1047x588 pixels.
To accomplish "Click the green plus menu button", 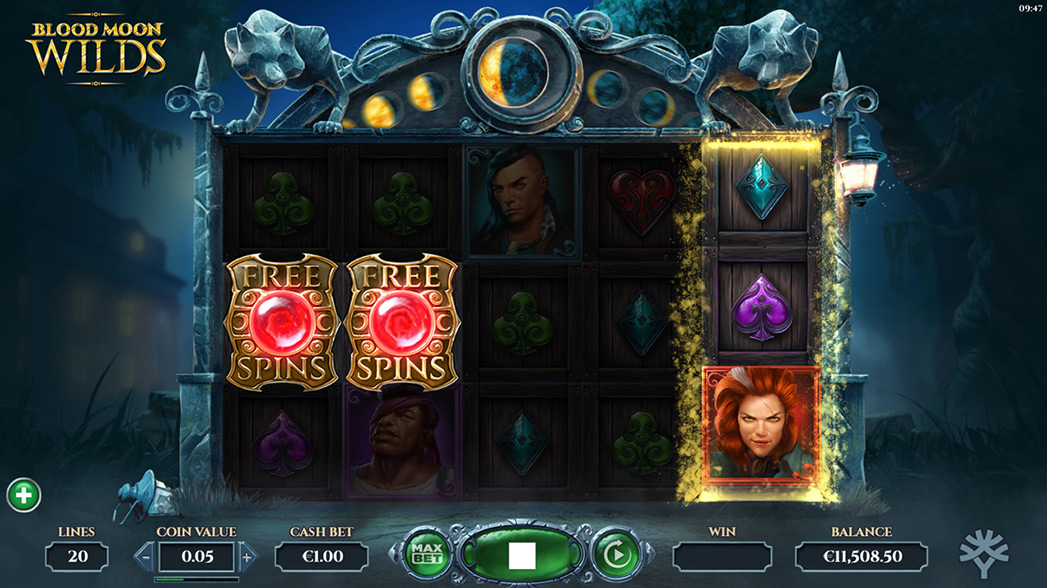I will (x=24, y=495).
